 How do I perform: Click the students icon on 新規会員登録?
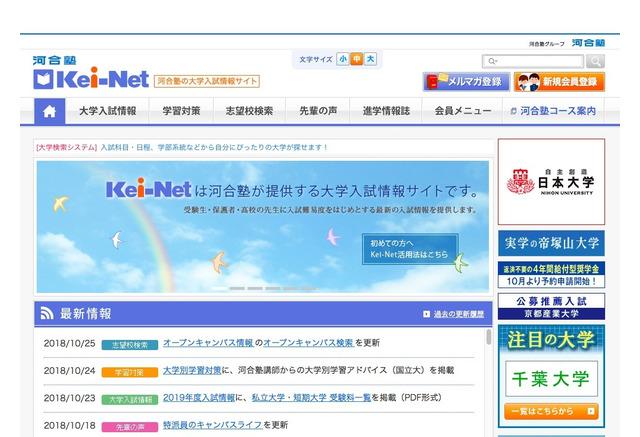click(529, 82)
